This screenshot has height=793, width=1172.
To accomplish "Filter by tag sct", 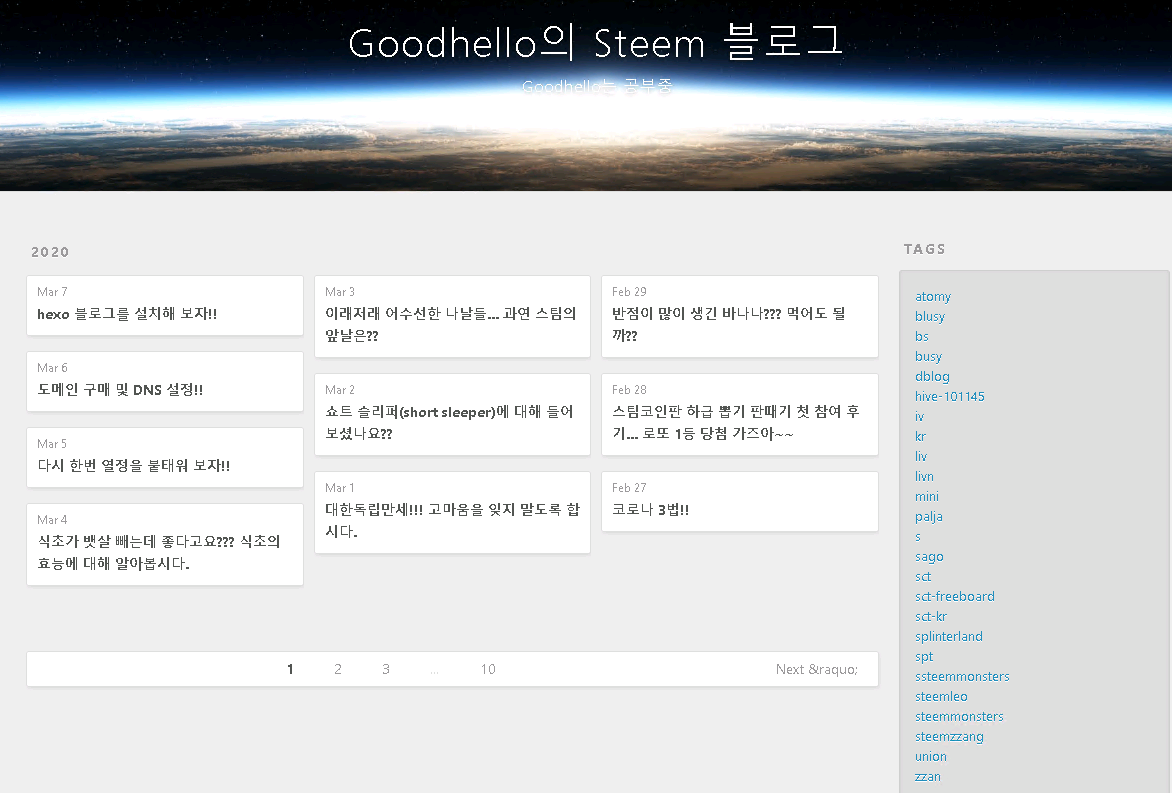I will 923,576.
